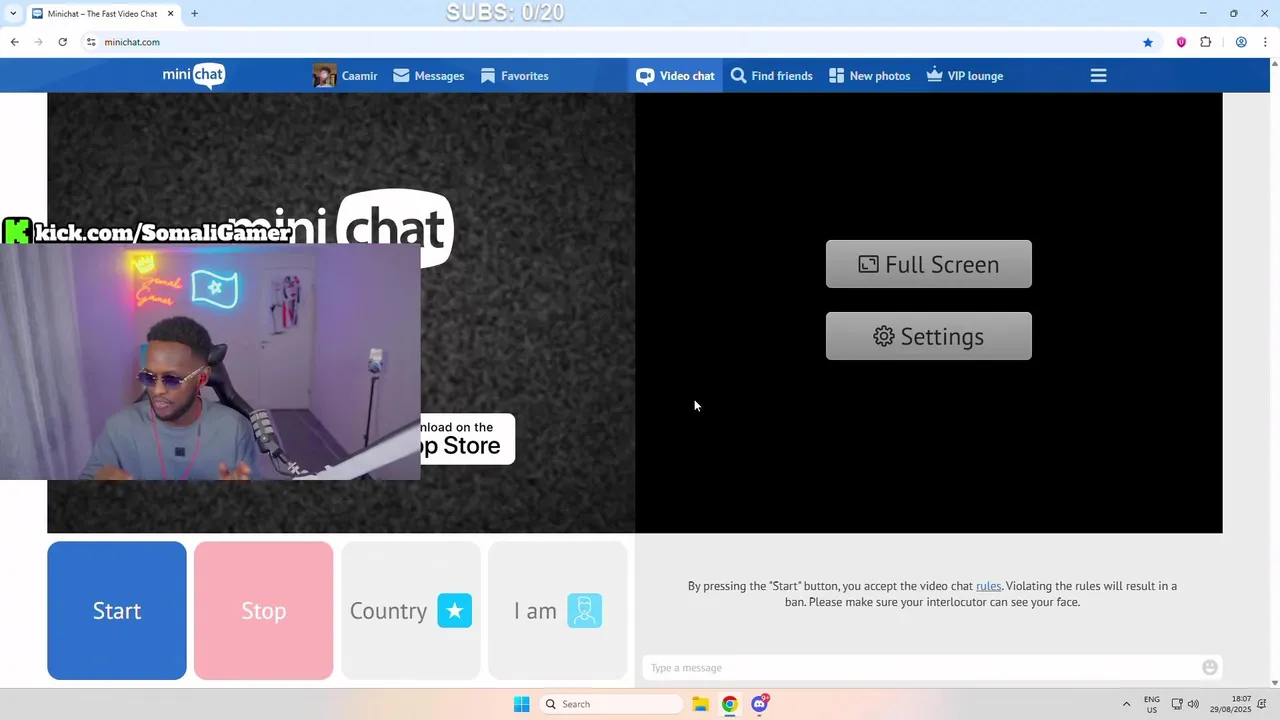Enter the VIP lounge
This screenshot has height=720, width=1280.
click(964, 76)
